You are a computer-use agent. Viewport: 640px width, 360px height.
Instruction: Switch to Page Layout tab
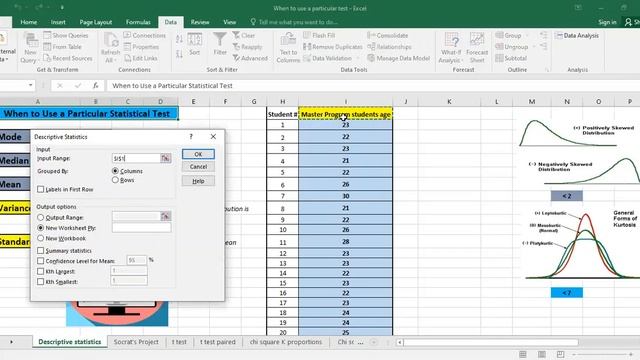(x=96, y=22)
